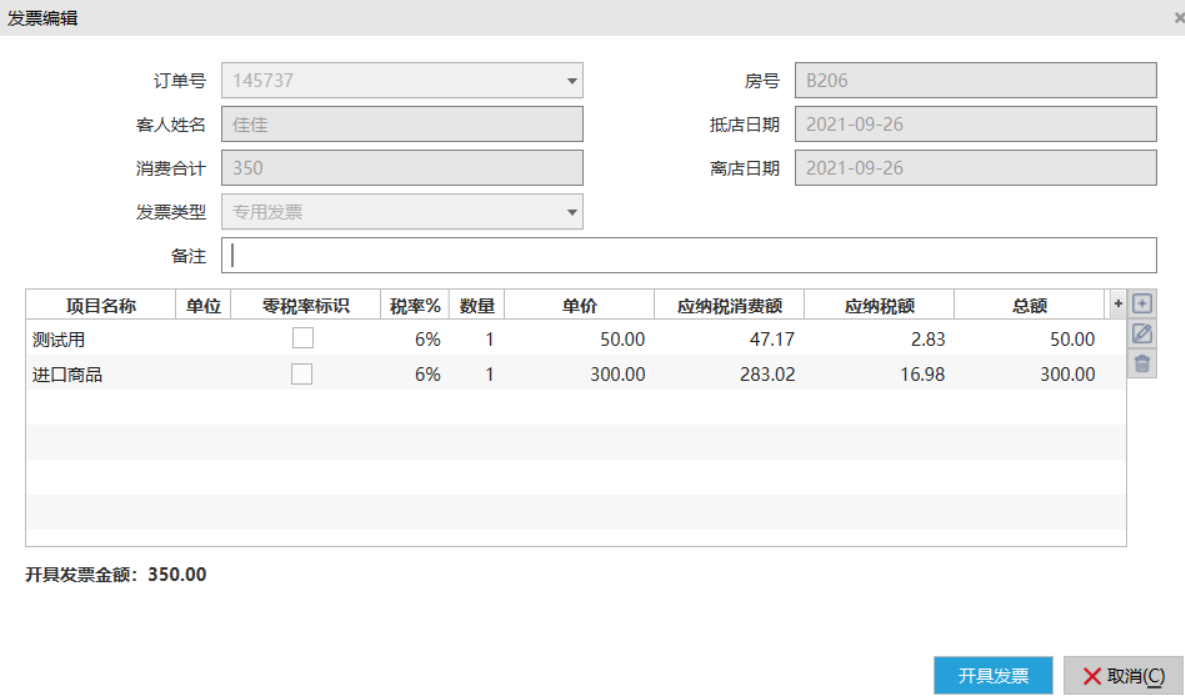Tick the zero-tax checkbox for 测试用

302,339
